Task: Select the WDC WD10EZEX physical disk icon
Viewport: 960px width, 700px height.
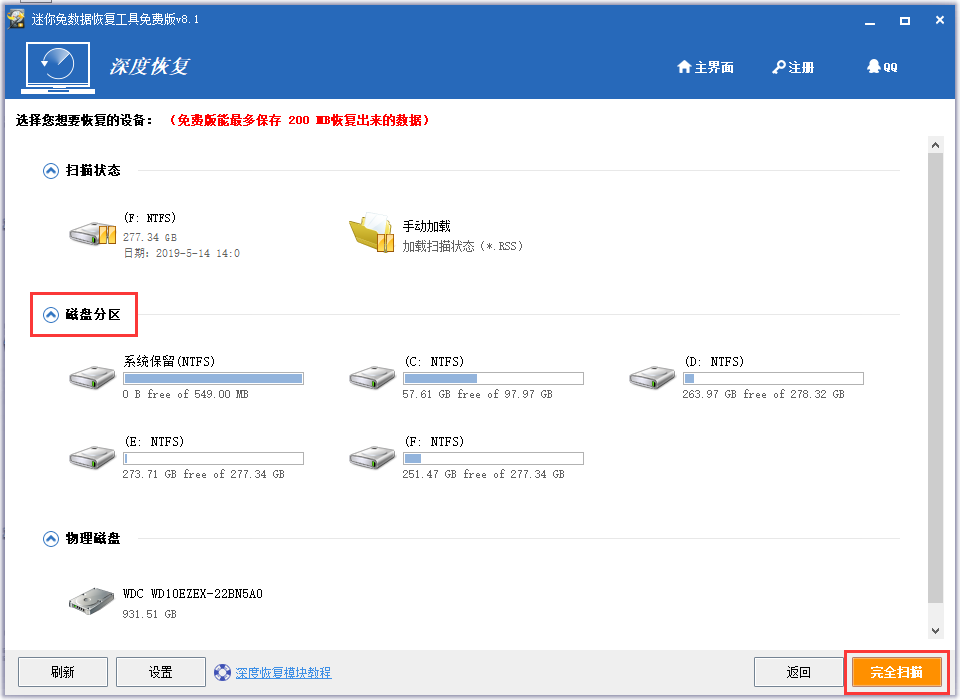Action: (92, 601)
